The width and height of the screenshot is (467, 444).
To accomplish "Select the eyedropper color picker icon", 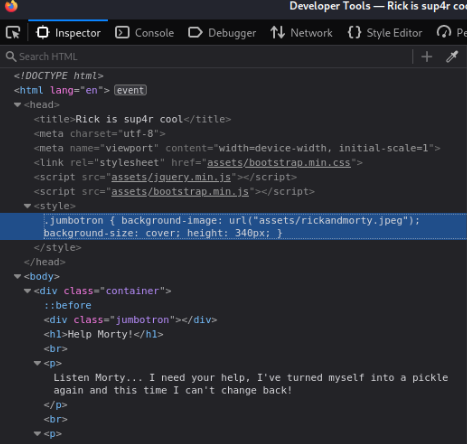I will click(452, 57).
